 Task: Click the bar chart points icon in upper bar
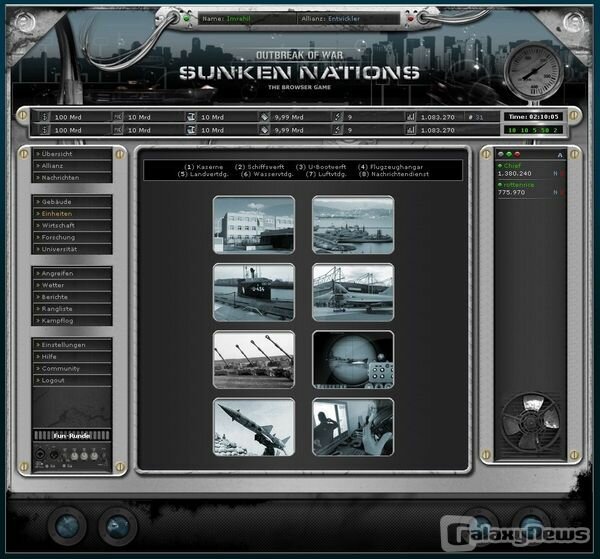click(411, 117)
